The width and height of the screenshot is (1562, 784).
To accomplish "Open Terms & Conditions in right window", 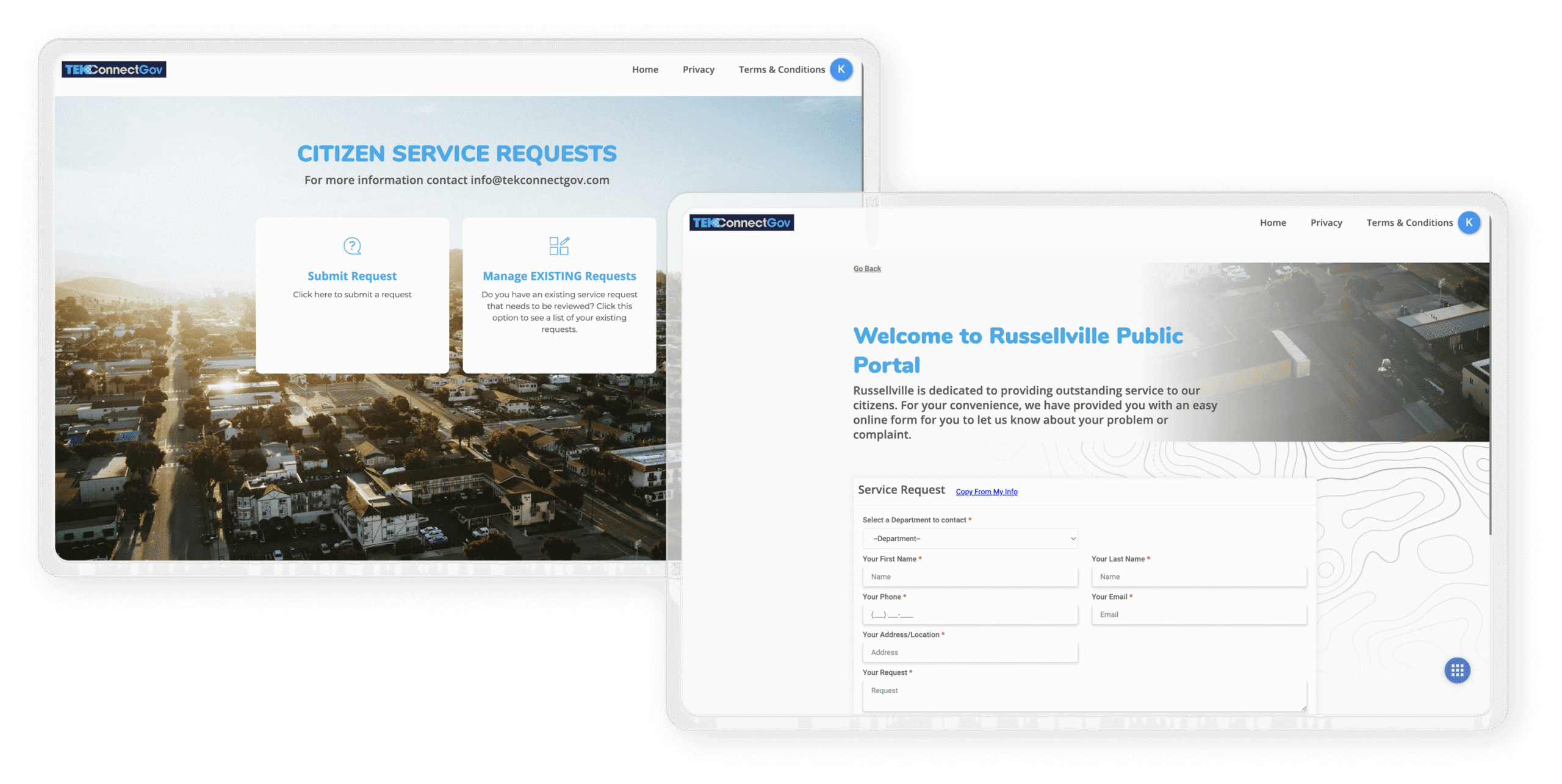I will click(x=1409, y=223).
